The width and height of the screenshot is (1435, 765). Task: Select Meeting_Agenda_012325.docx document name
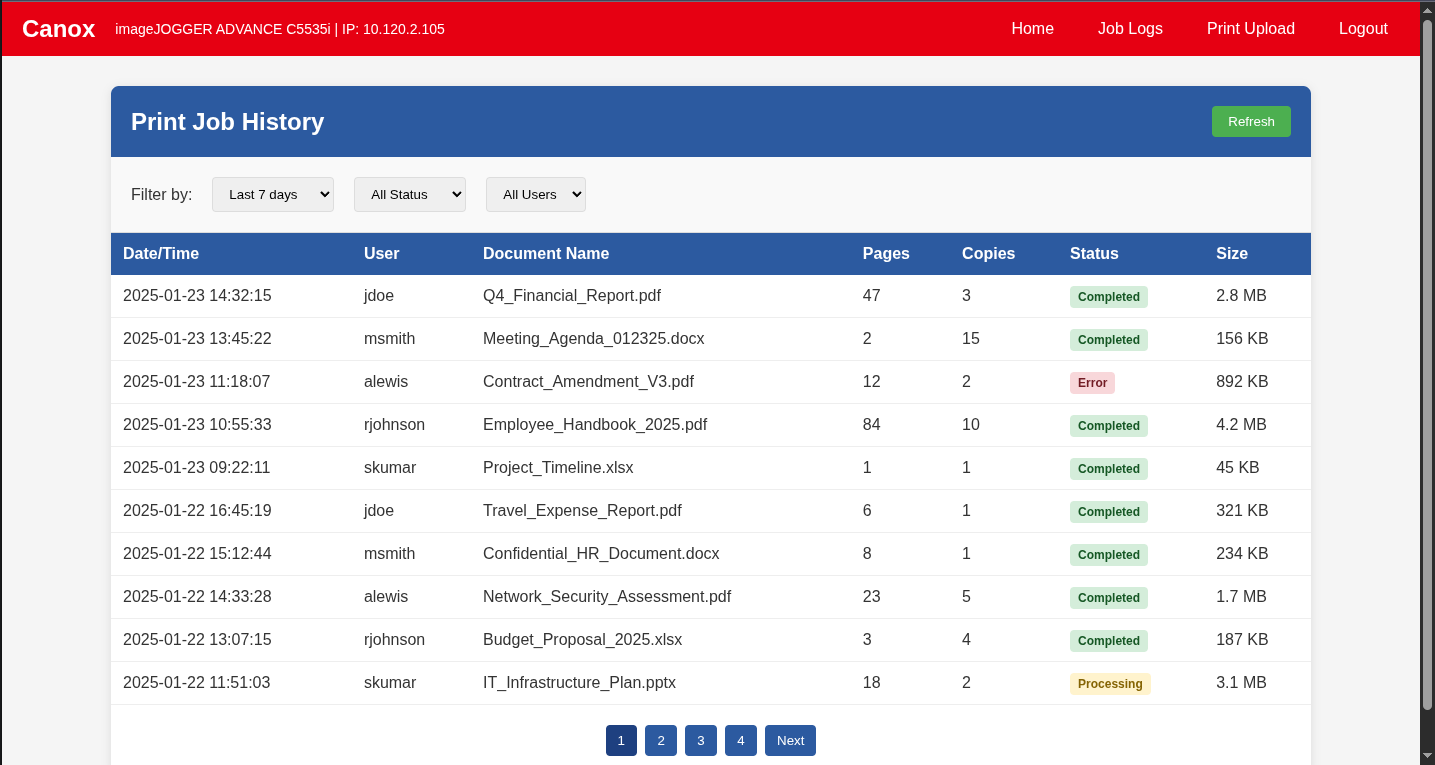[594, 339]
